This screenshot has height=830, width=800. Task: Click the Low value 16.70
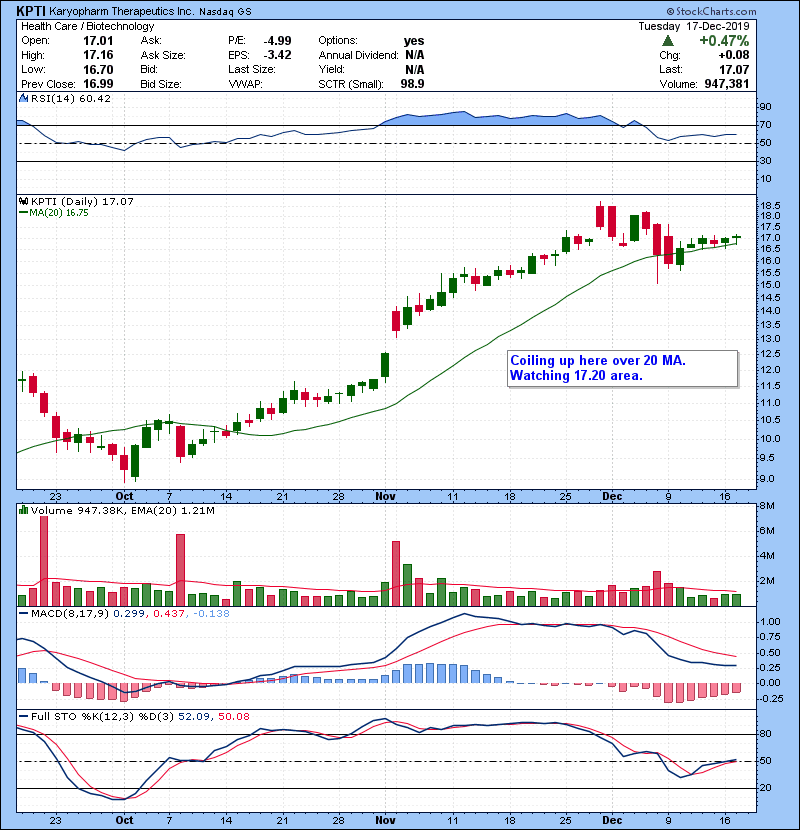coord(98,69)
